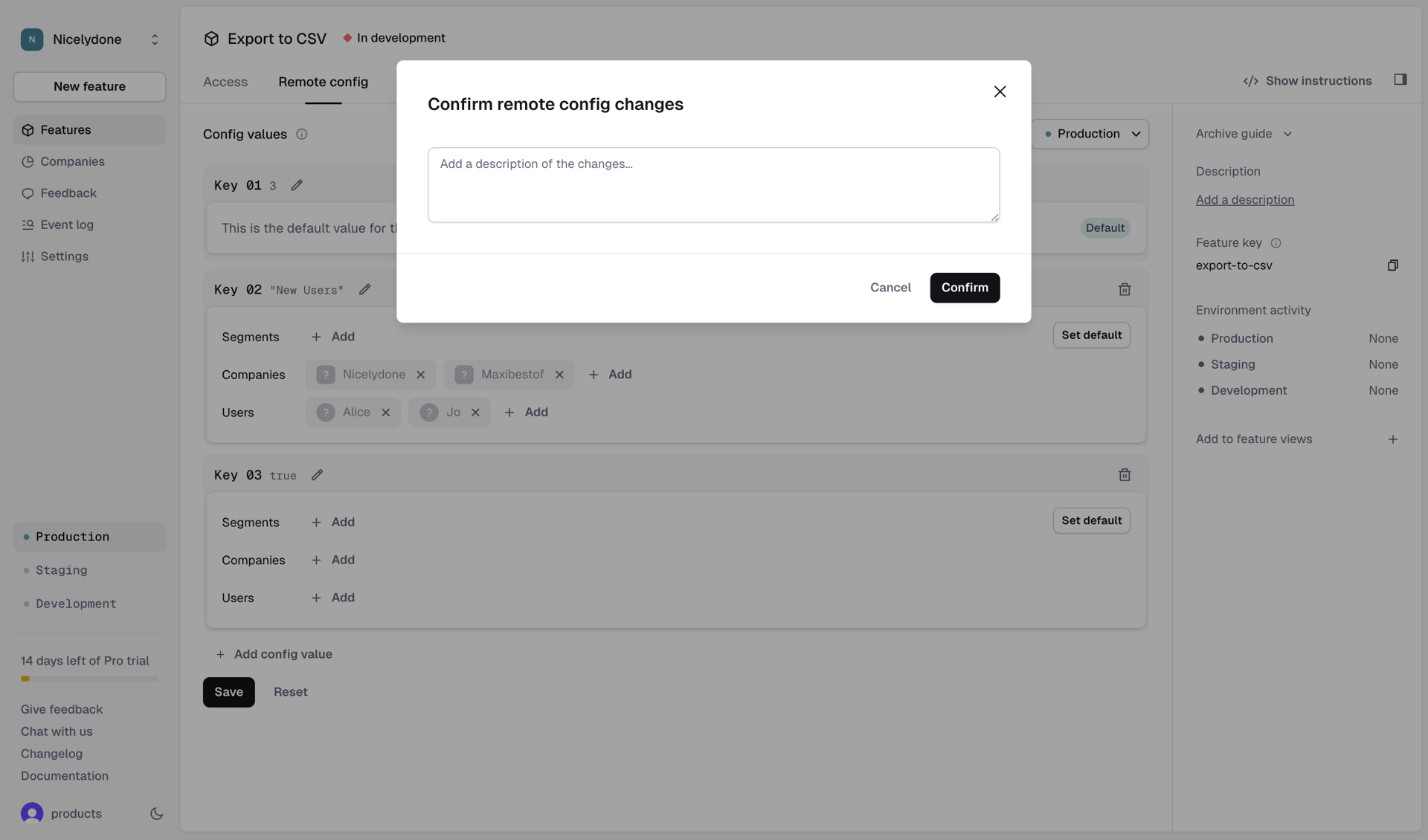Click the Add a description link
This screenshot has height=840, width=1428.
[1244, 199]
